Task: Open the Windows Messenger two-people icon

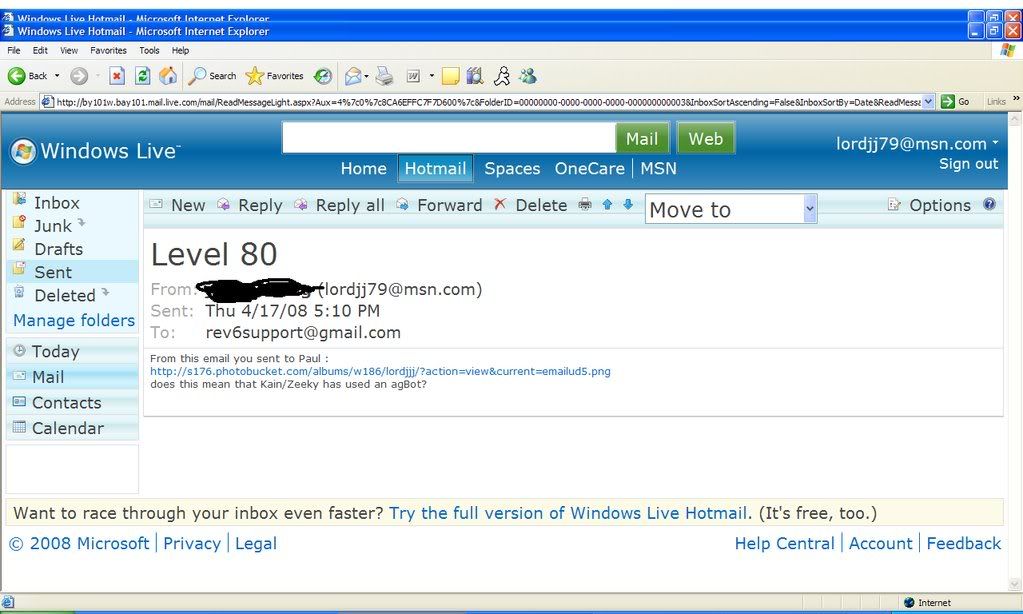Action: pos(528,76)
